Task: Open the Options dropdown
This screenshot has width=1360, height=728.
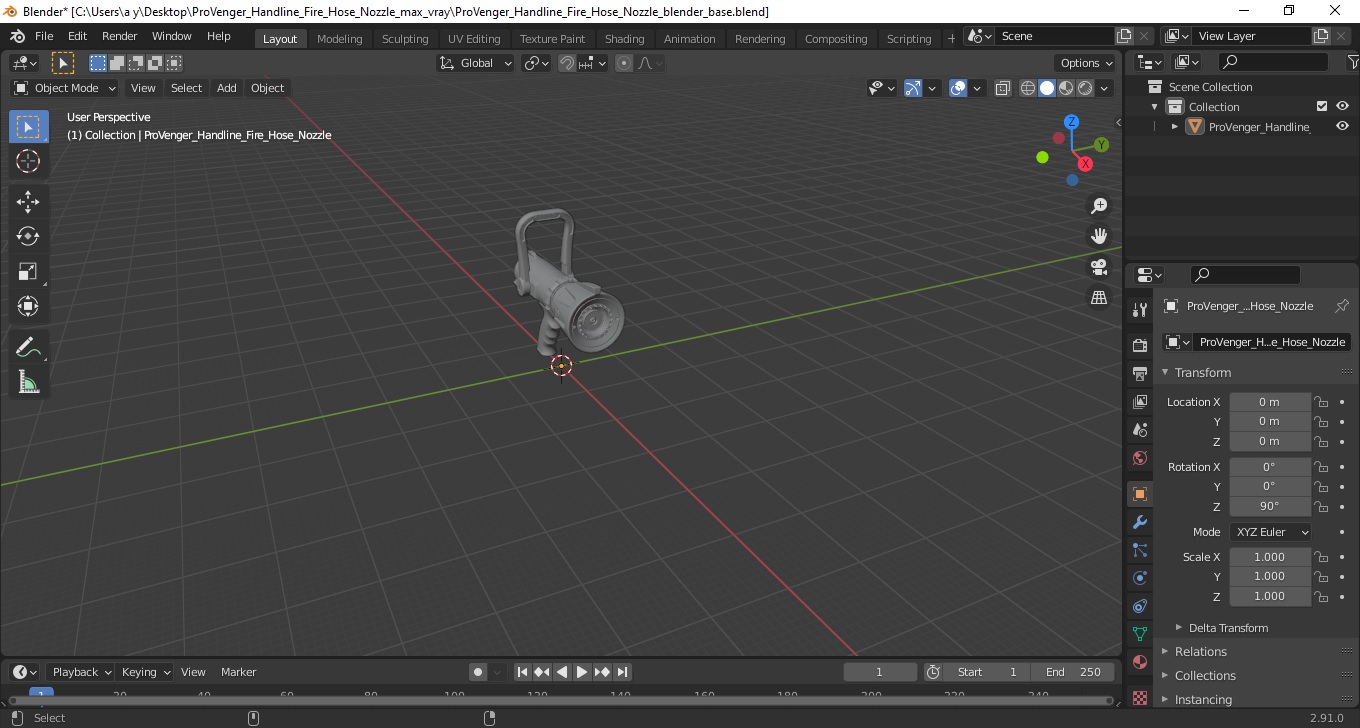Action: [1087, 63]
